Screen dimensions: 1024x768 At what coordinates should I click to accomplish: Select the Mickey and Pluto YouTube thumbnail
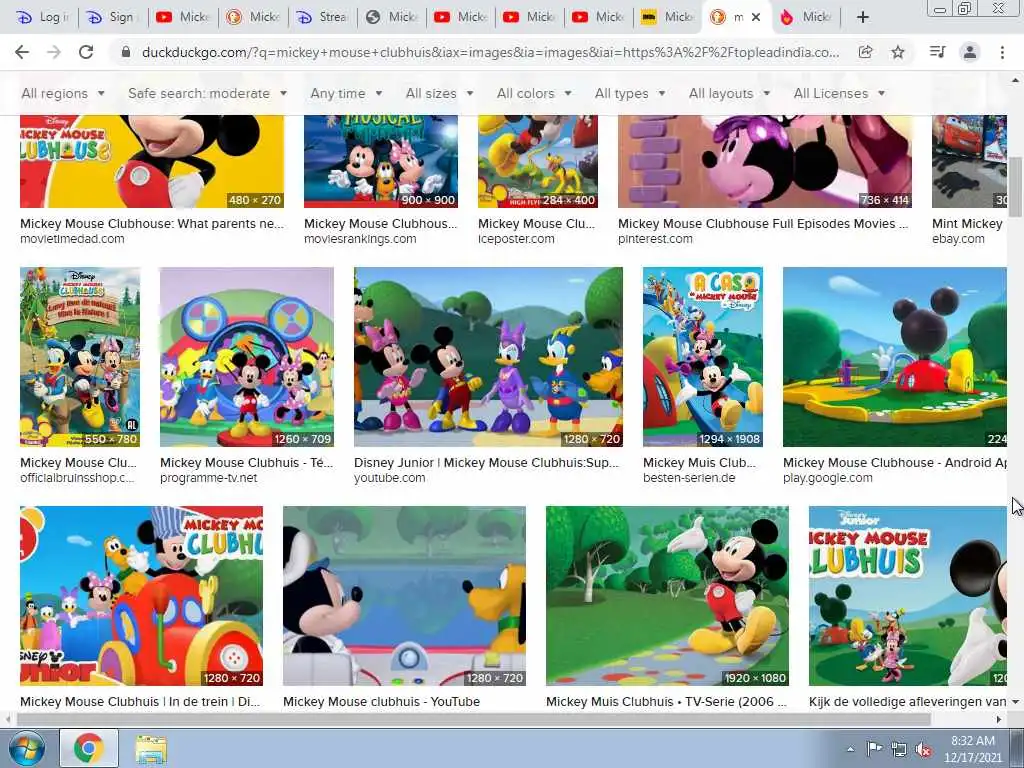404,596
